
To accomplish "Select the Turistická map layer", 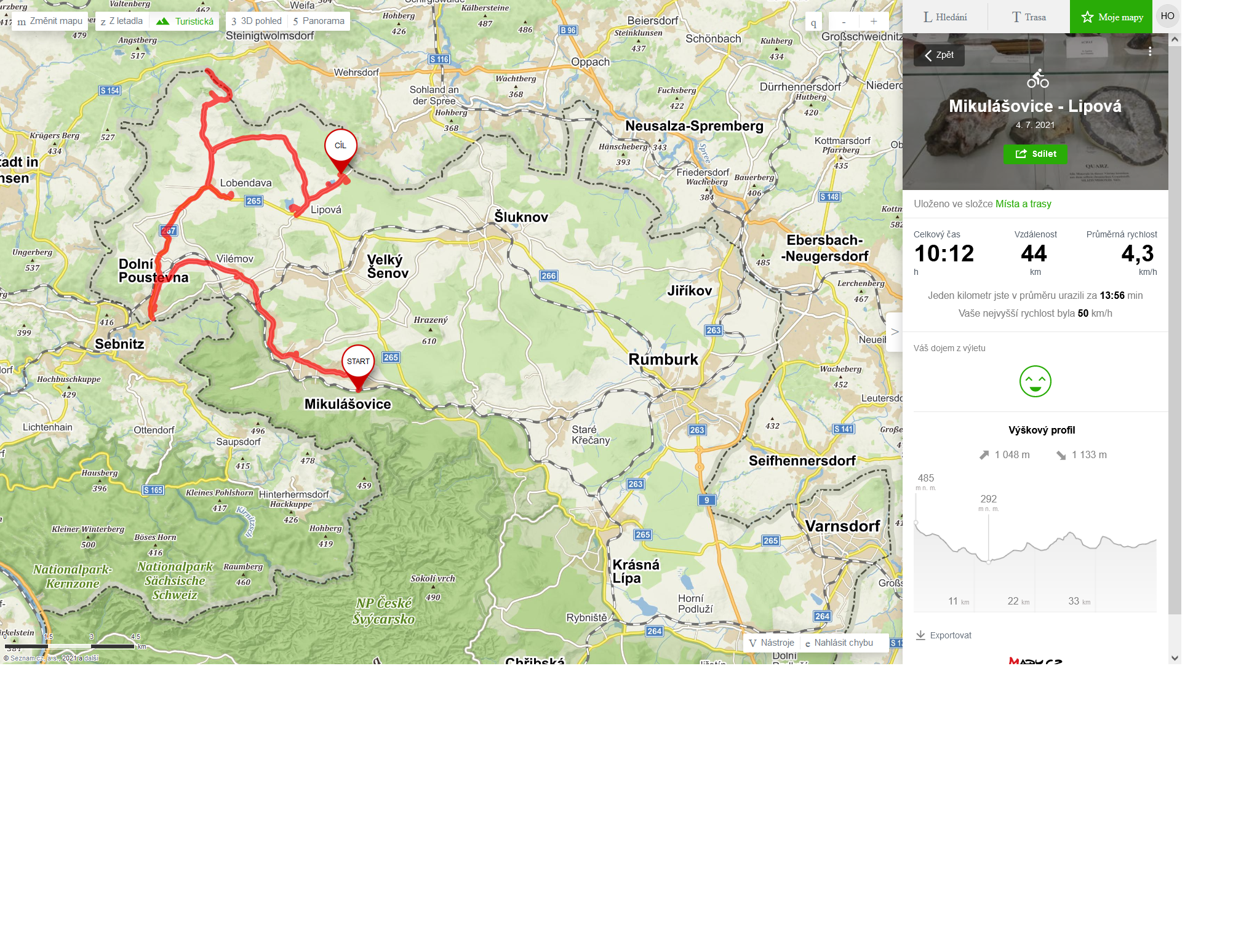I will point(185,21).
